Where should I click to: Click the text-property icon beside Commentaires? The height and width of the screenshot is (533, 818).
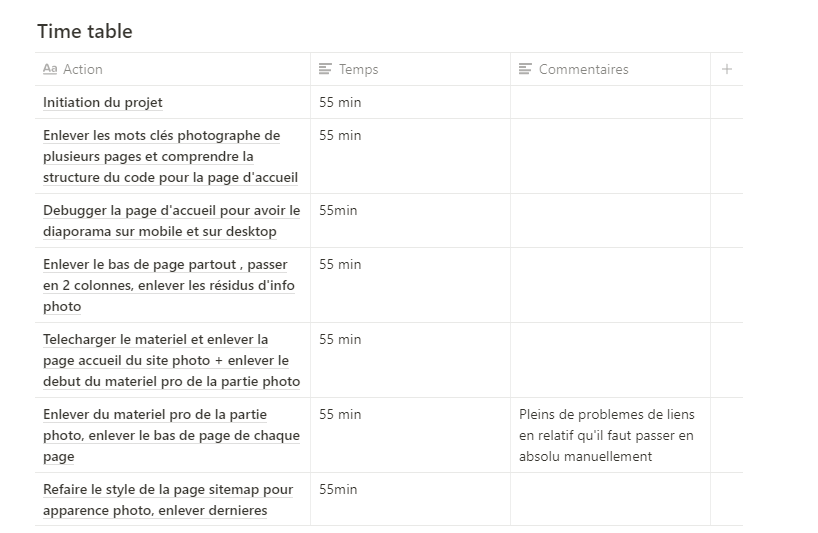tap(525, 70)
